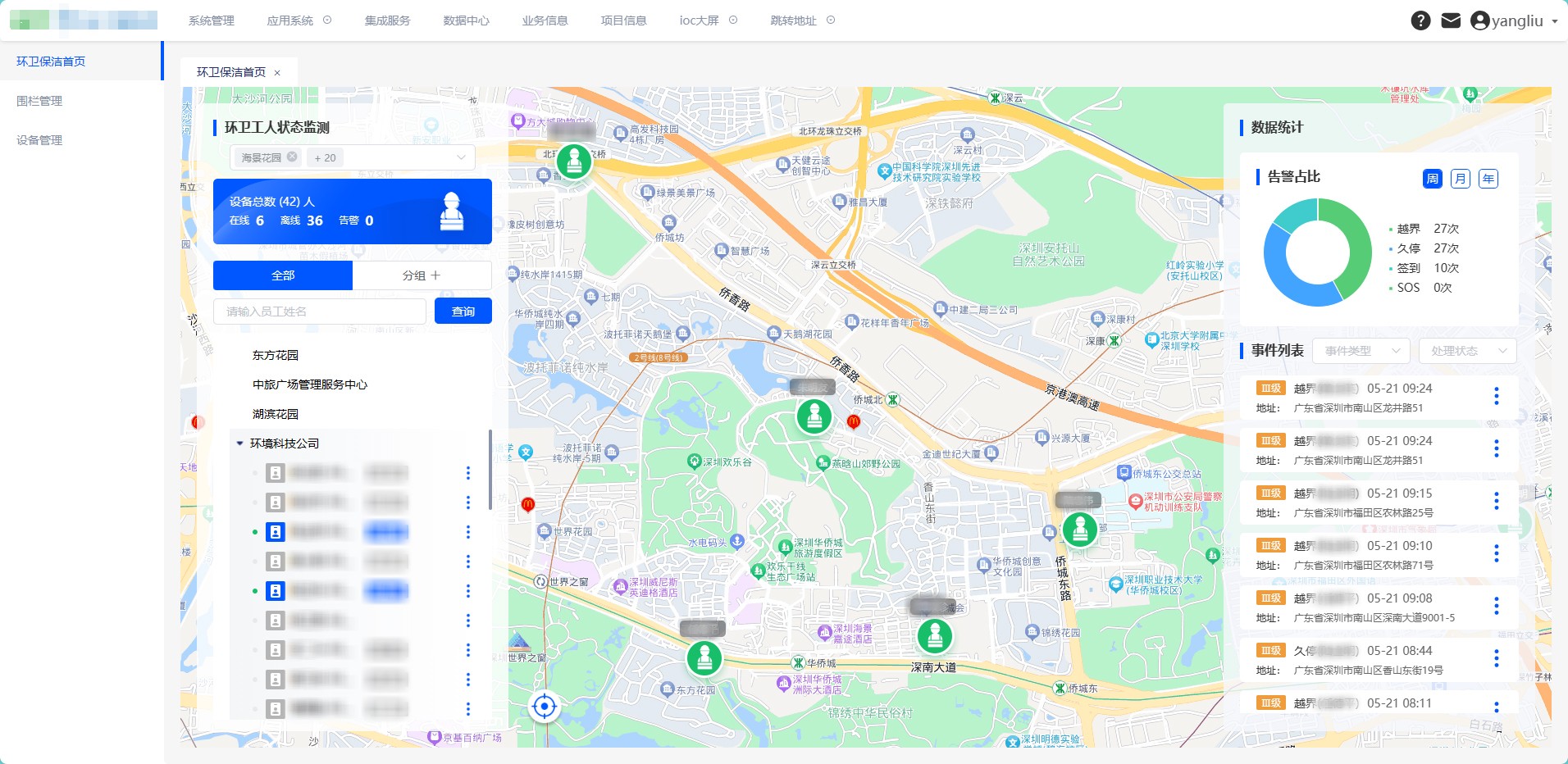Open more options for 05-21 09:15 event
Screen dimensions: 1568x764
click(1497, 501)
